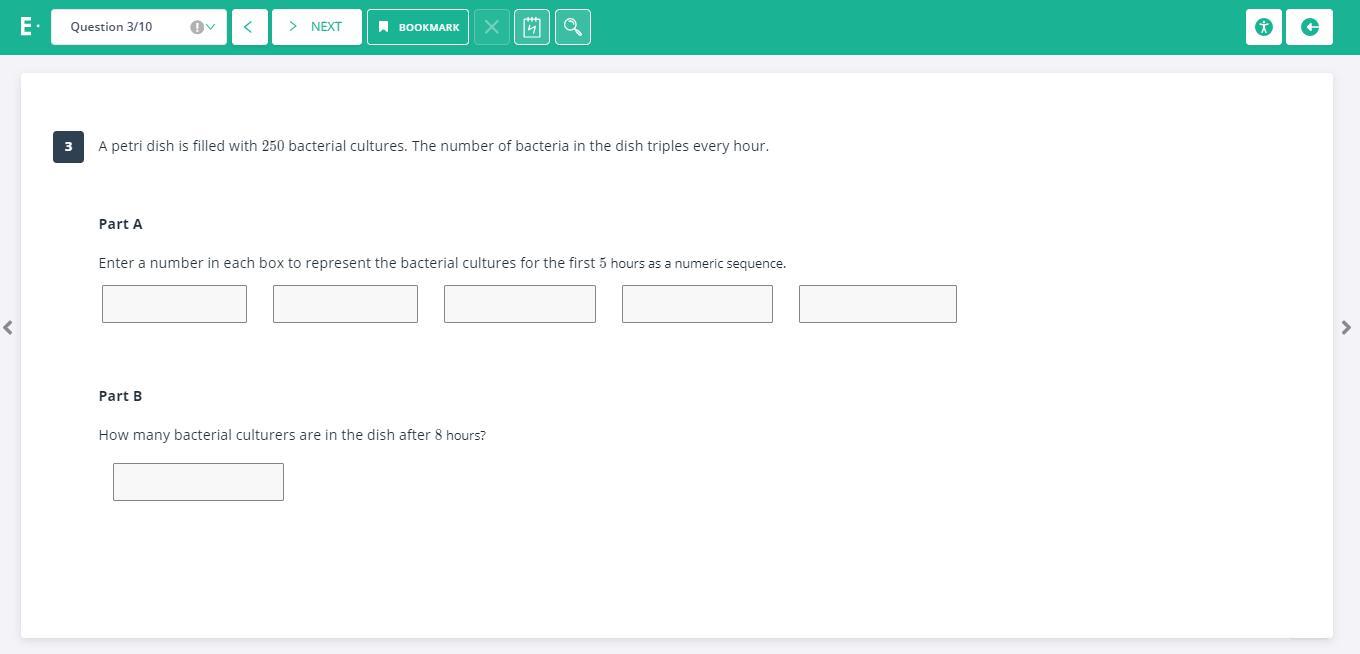Open the Question 3/10 dropdown
Screen dimensions: 1360x654
coord(139,27)
